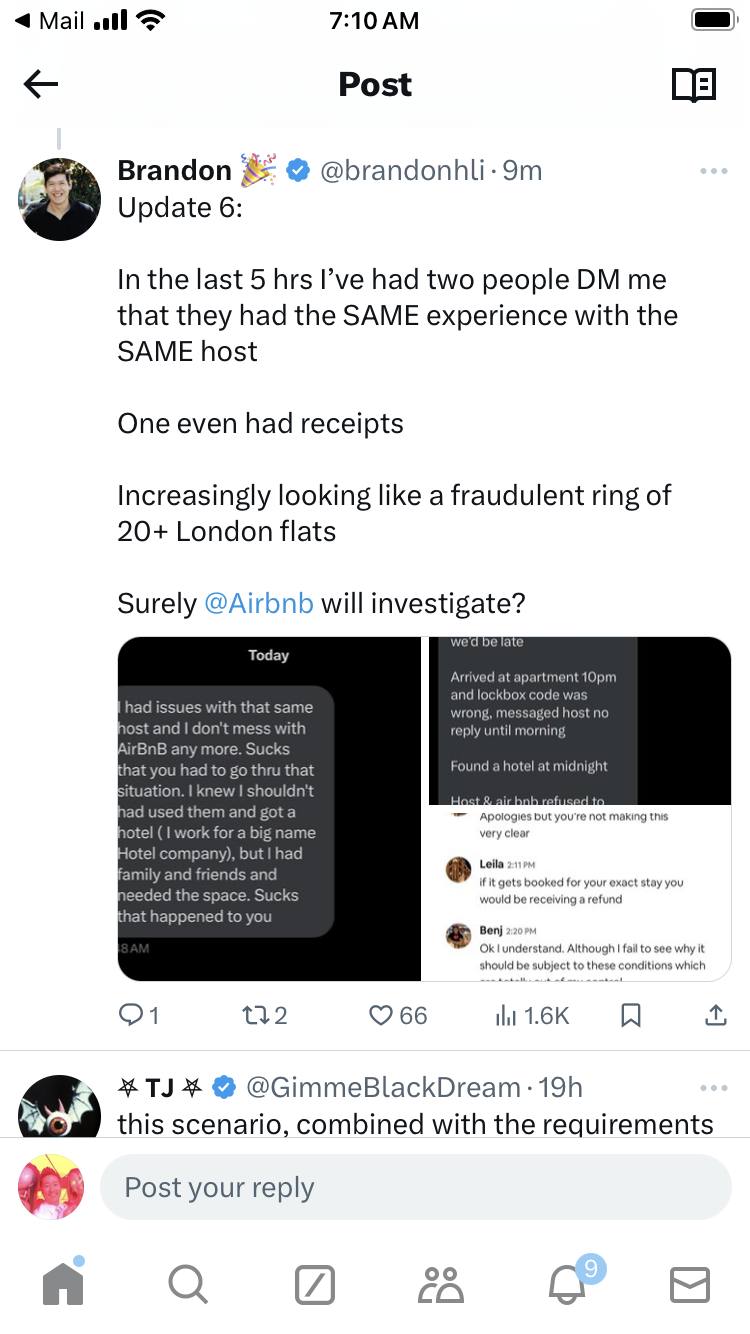Tap the @Airbnb mention link
Image resolution: width=750 pixels, height=1334 pixels.
[259, 603]
